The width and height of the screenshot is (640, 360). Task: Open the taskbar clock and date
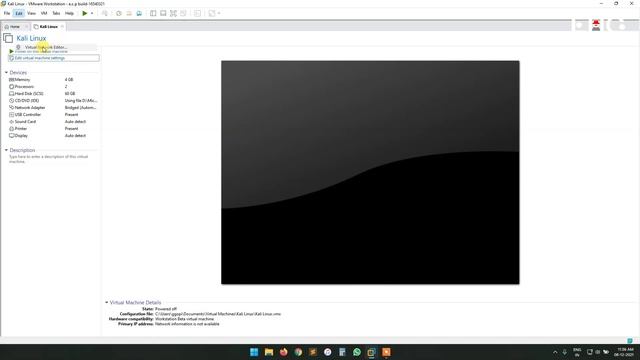pos(625,352)
